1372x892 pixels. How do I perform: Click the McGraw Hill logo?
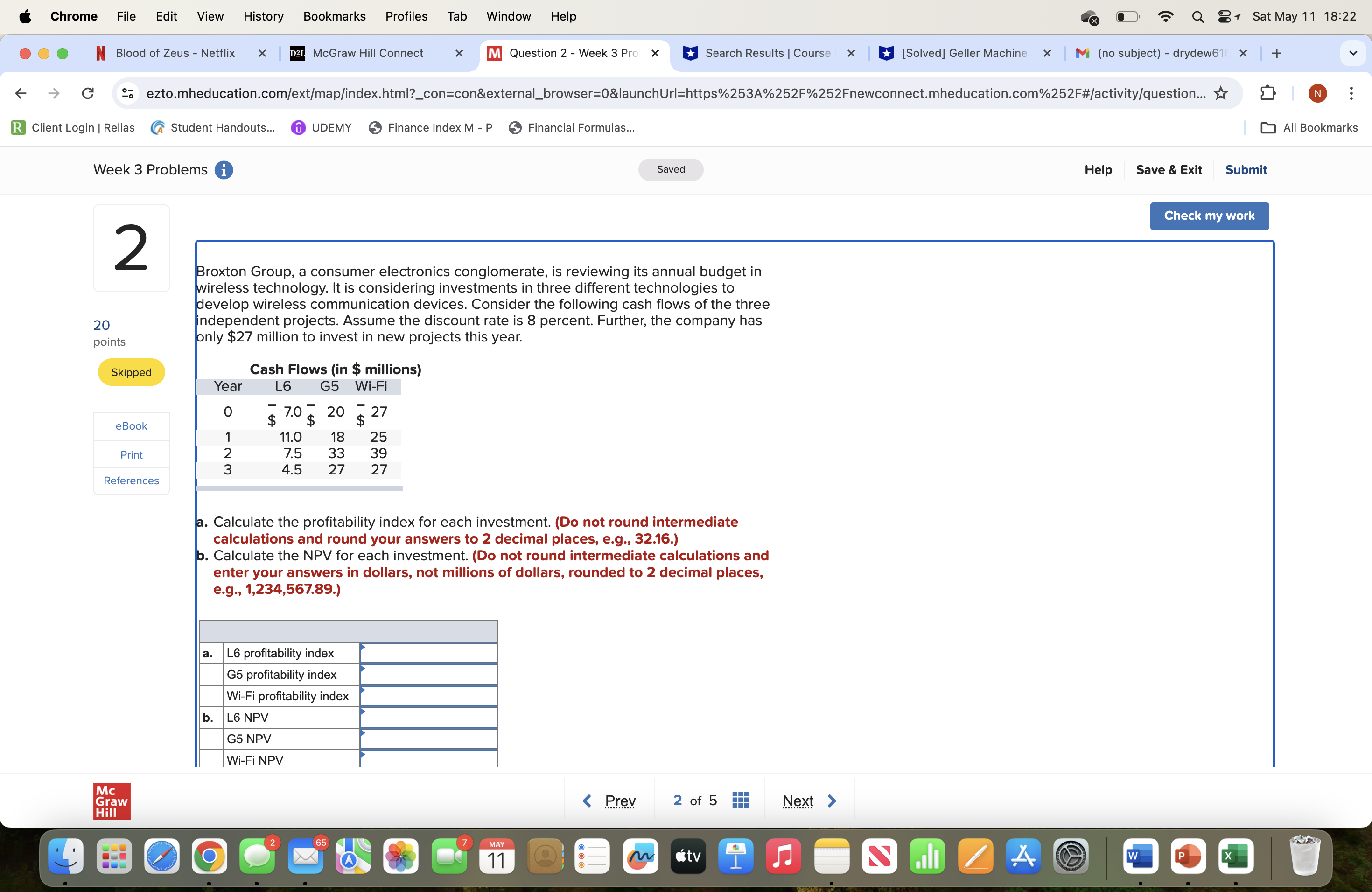(x=111, y=801)
